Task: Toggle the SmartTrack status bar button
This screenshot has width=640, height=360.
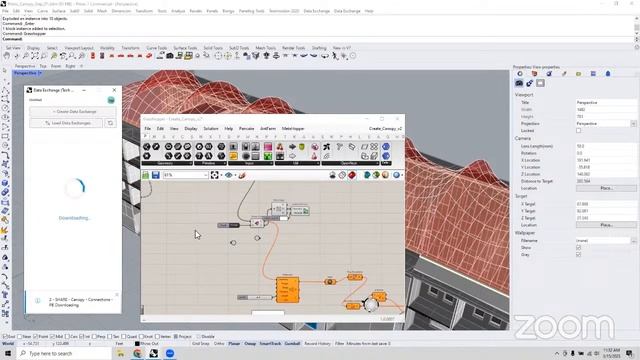Action: pyautogui.click(x=270, y=344)
